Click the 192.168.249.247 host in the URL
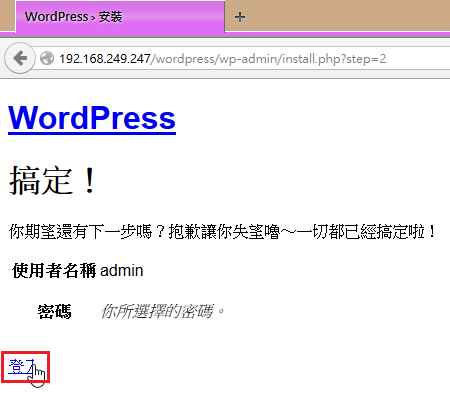Viewport: 450px width, 402px height. 105,59
